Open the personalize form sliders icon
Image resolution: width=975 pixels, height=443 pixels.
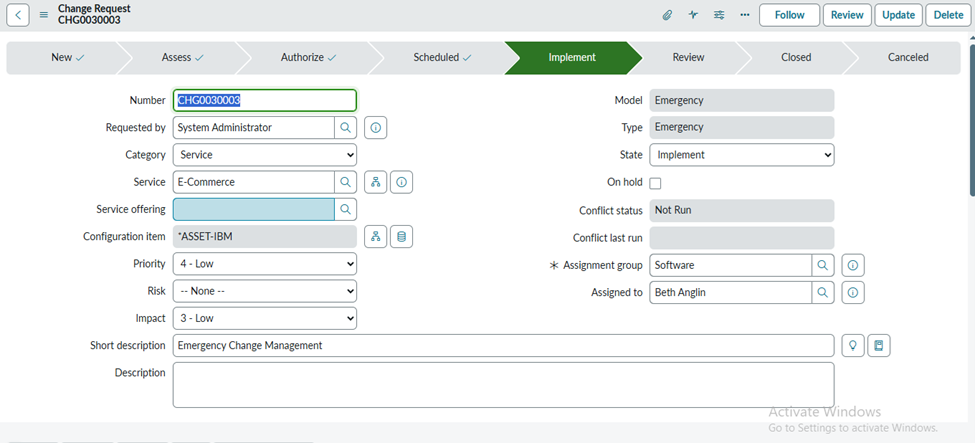pos(719,15)
